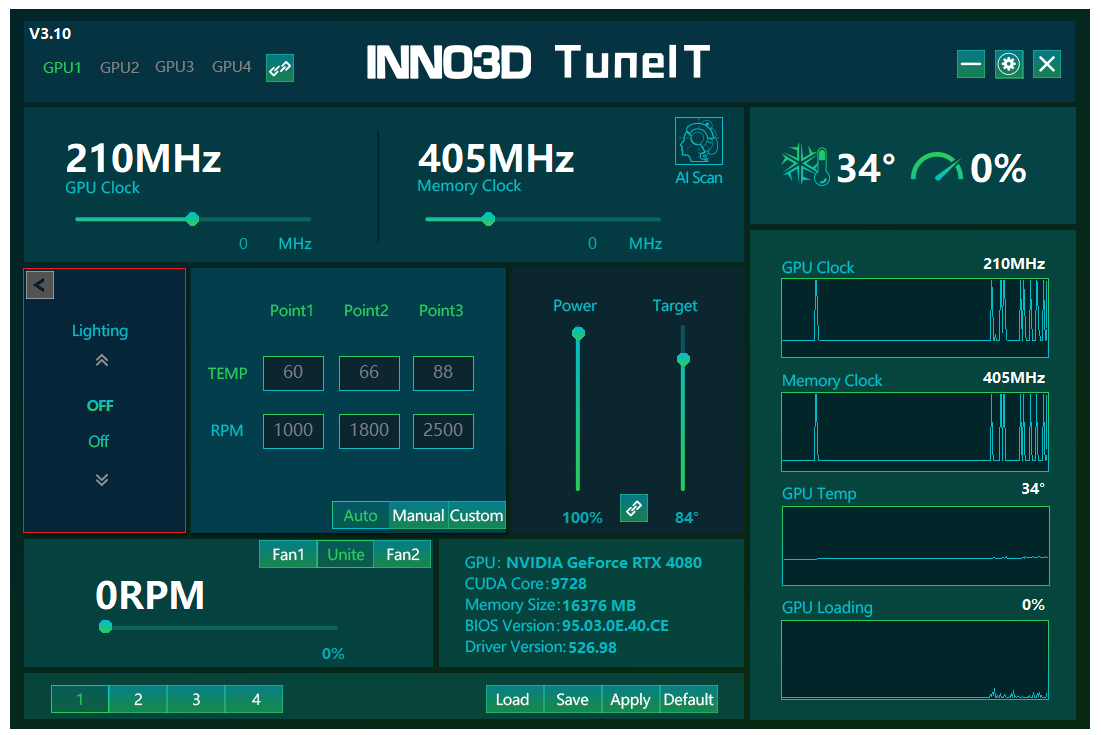The width and height of the screenshot is (1101, 735).
Task: Switch to GPU1 tab
Action: tap(62, 67)
